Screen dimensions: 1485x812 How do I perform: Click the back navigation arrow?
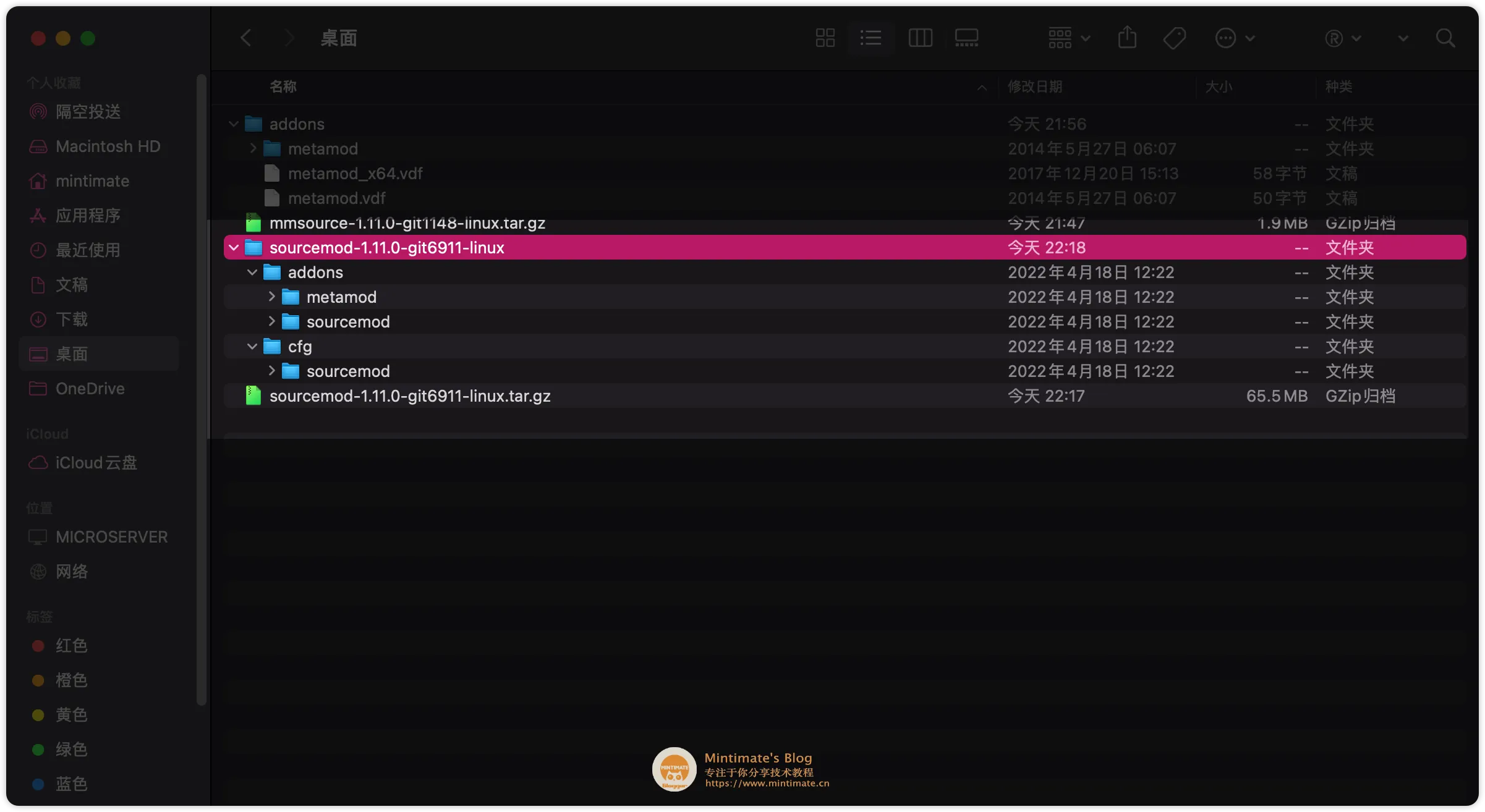(247, 38)
